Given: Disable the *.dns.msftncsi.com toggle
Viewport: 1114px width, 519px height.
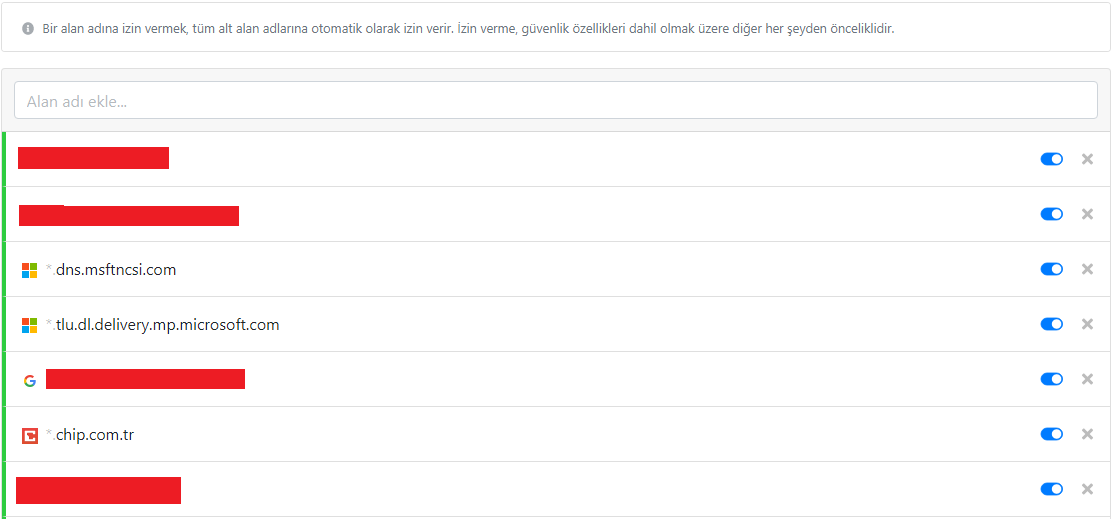Looking at the screenshot, I should (1051, 269).
